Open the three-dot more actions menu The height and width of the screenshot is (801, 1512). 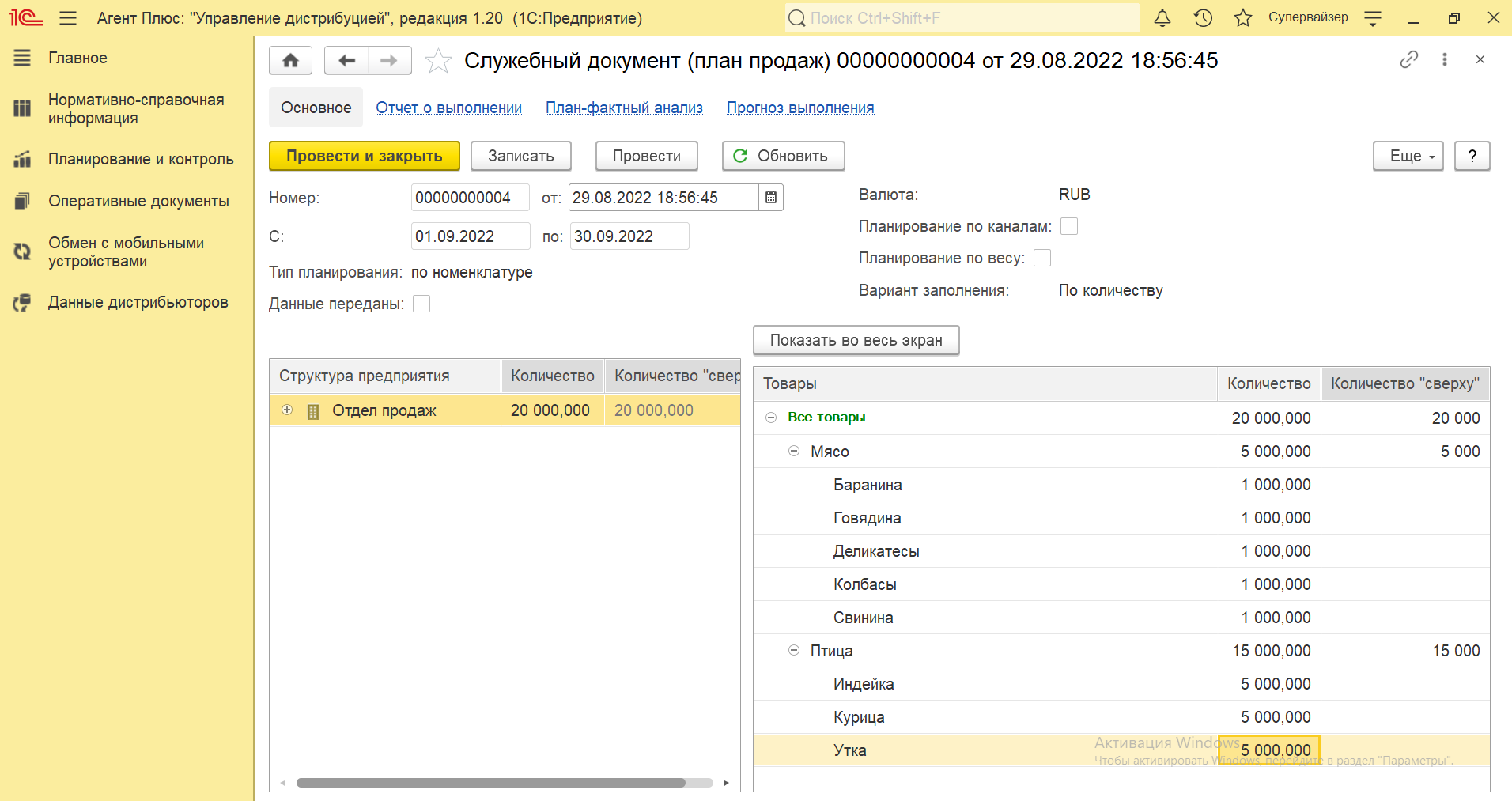coord(1444,60)
